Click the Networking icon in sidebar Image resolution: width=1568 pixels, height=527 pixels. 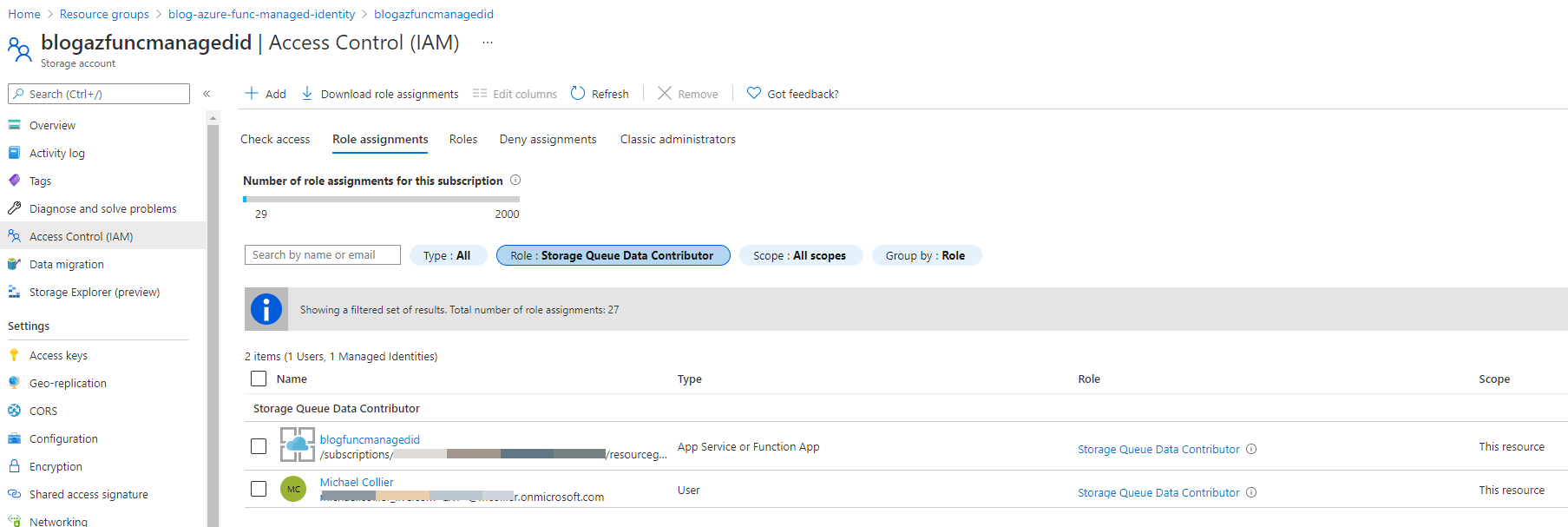[14, 521]
